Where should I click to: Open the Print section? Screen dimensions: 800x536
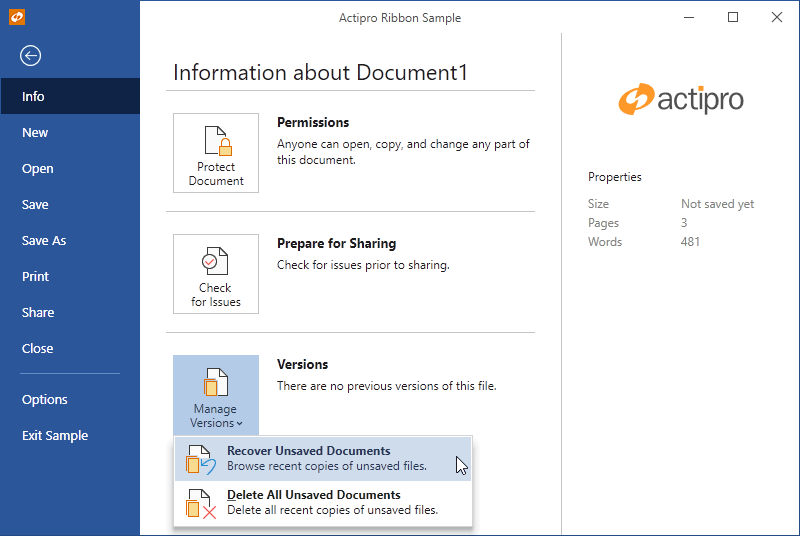point(35,277)
